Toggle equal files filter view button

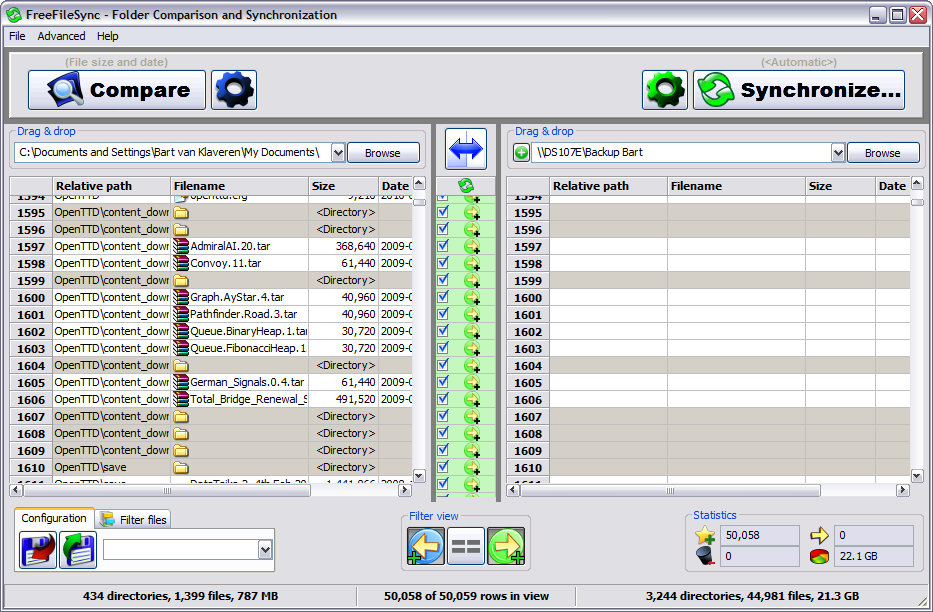click(x=466, y=546)
